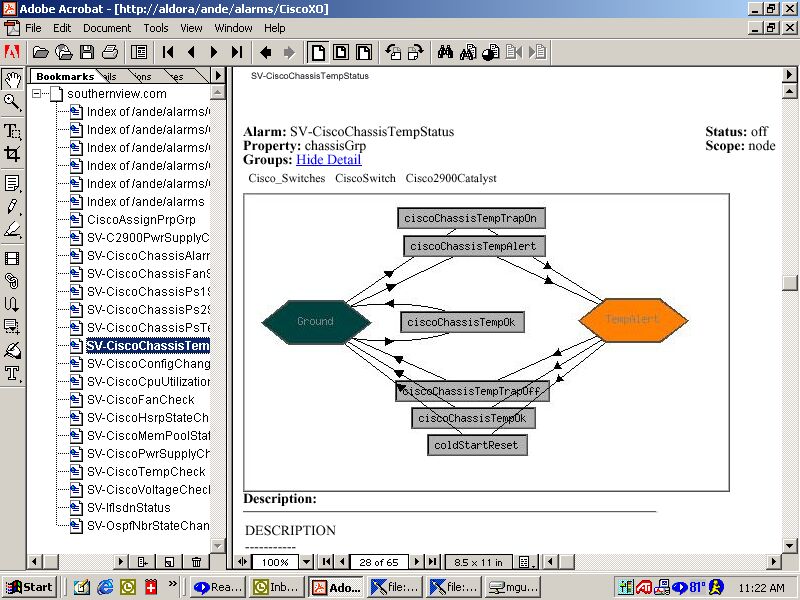The height and width of the screenshot is (600, 800).
Task: Click the bookmarks pane scroll down arrow
Action: point(218,545)
